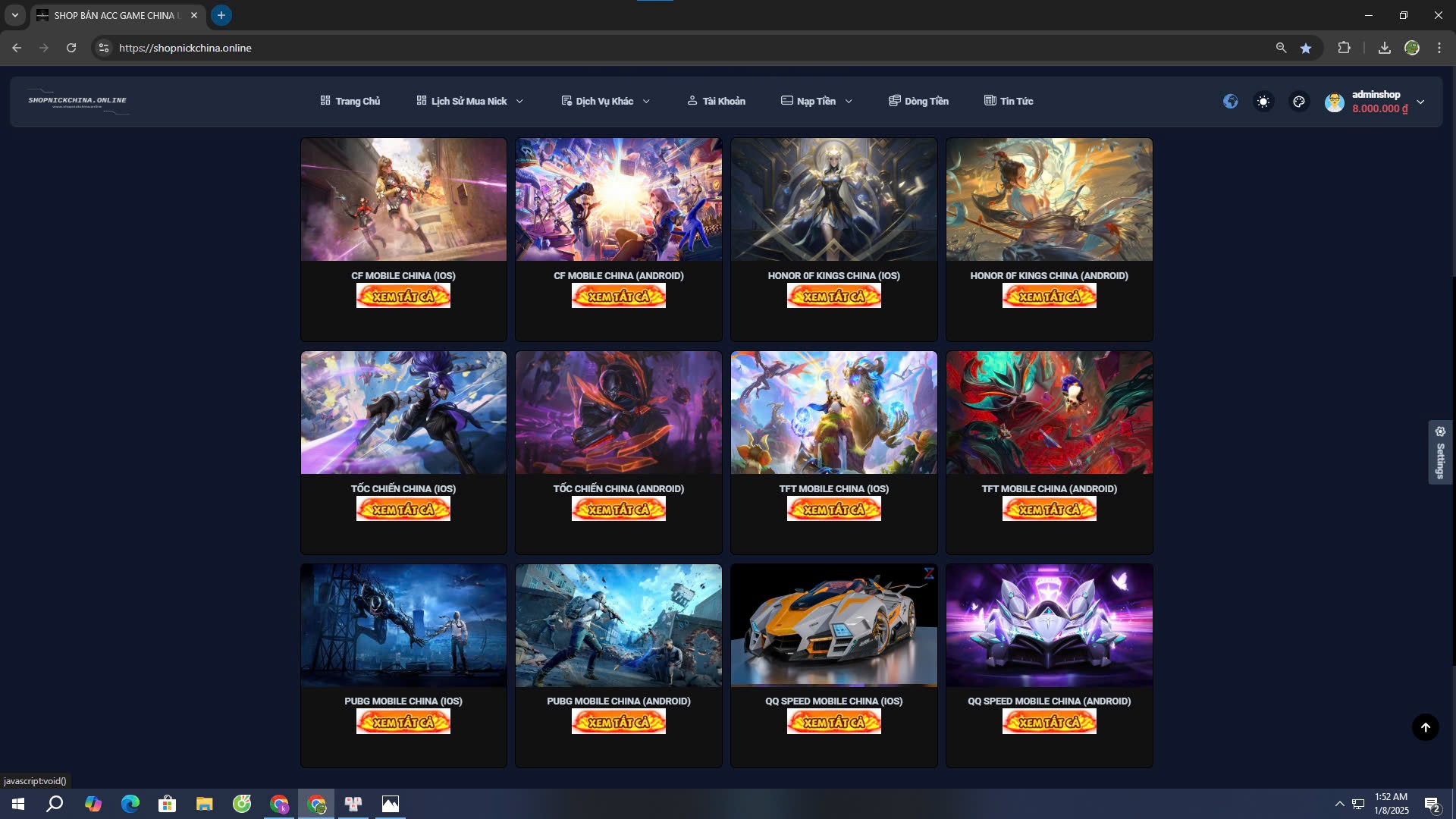Click the bookmark star in address bar

pyautogui.click(x=1306, y=48)
